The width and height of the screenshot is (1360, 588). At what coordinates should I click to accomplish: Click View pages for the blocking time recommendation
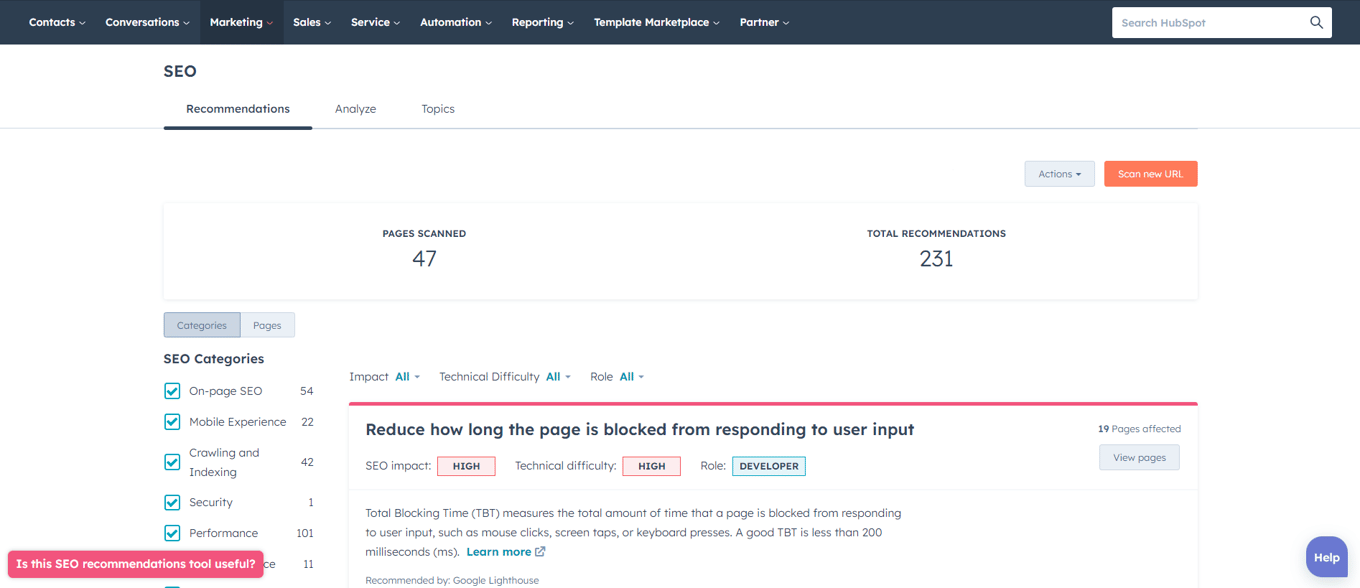1139,457
